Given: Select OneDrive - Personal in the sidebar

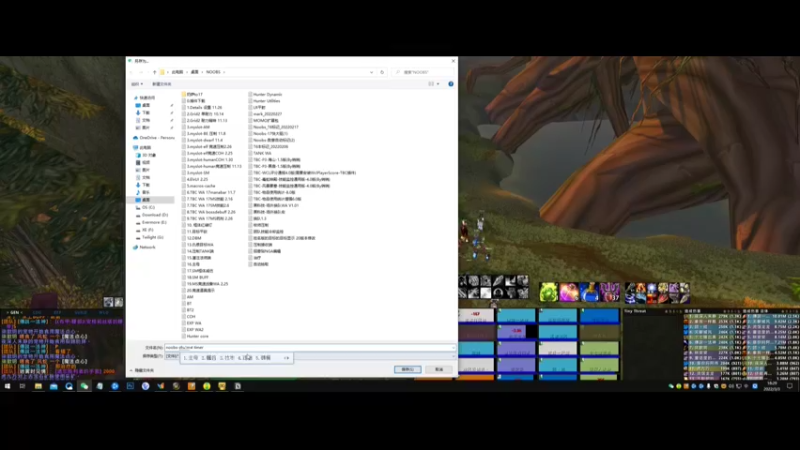Looking at the screenshot, I should pyautogui.click(x=154, y=138).
